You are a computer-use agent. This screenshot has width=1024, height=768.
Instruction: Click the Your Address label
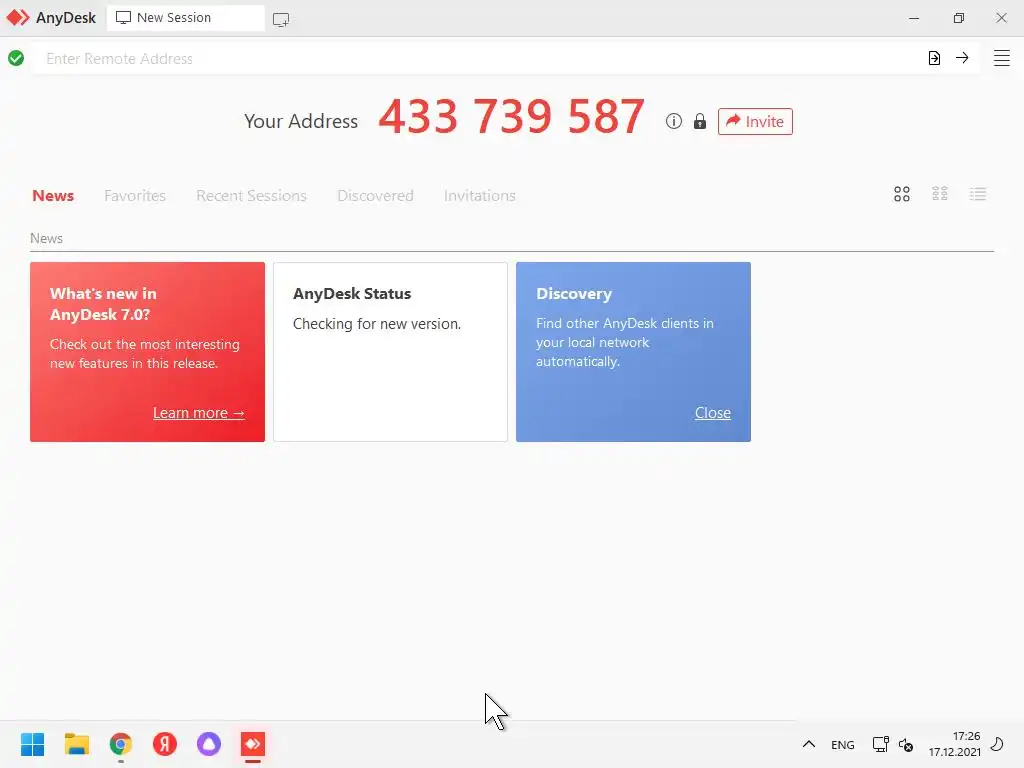[301, 121]
